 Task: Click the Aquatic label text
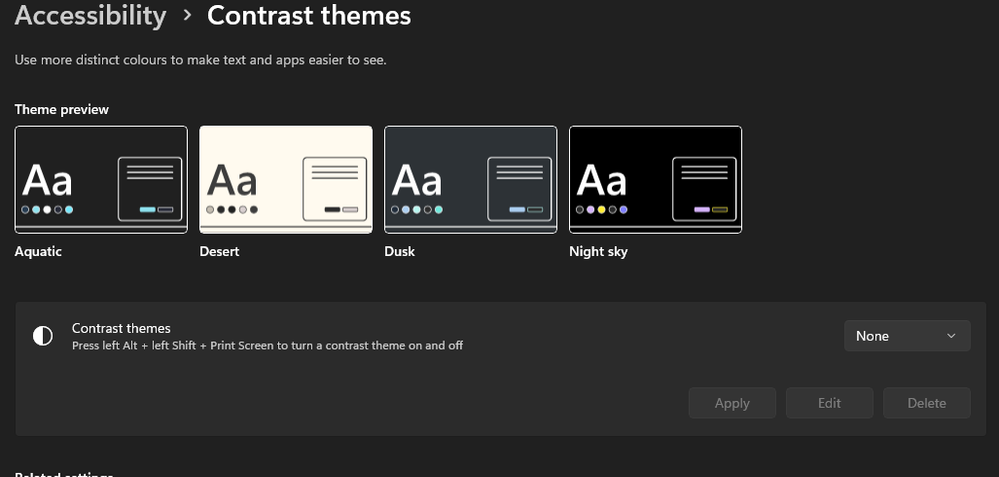[38, 252]
